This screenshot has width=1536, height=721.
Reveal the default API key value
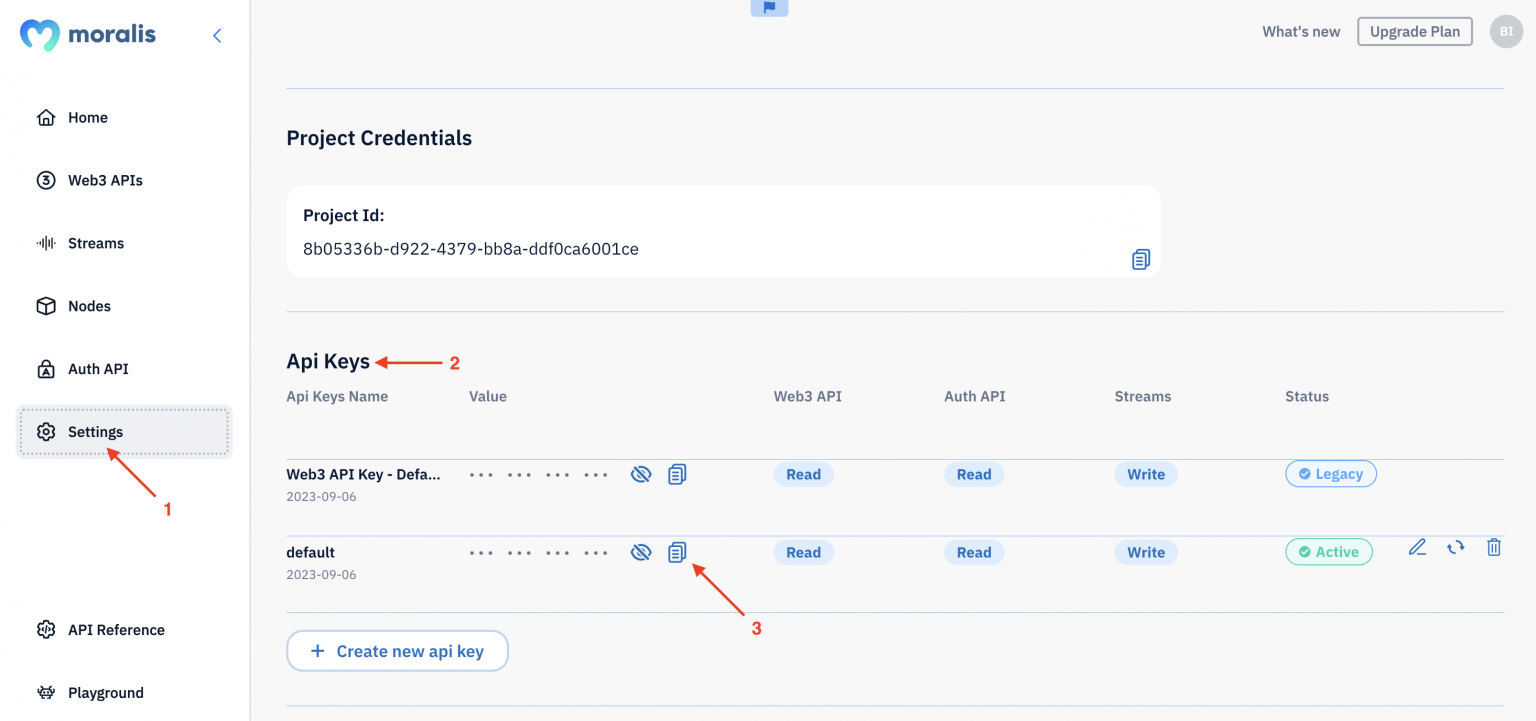tap(641, 552)
